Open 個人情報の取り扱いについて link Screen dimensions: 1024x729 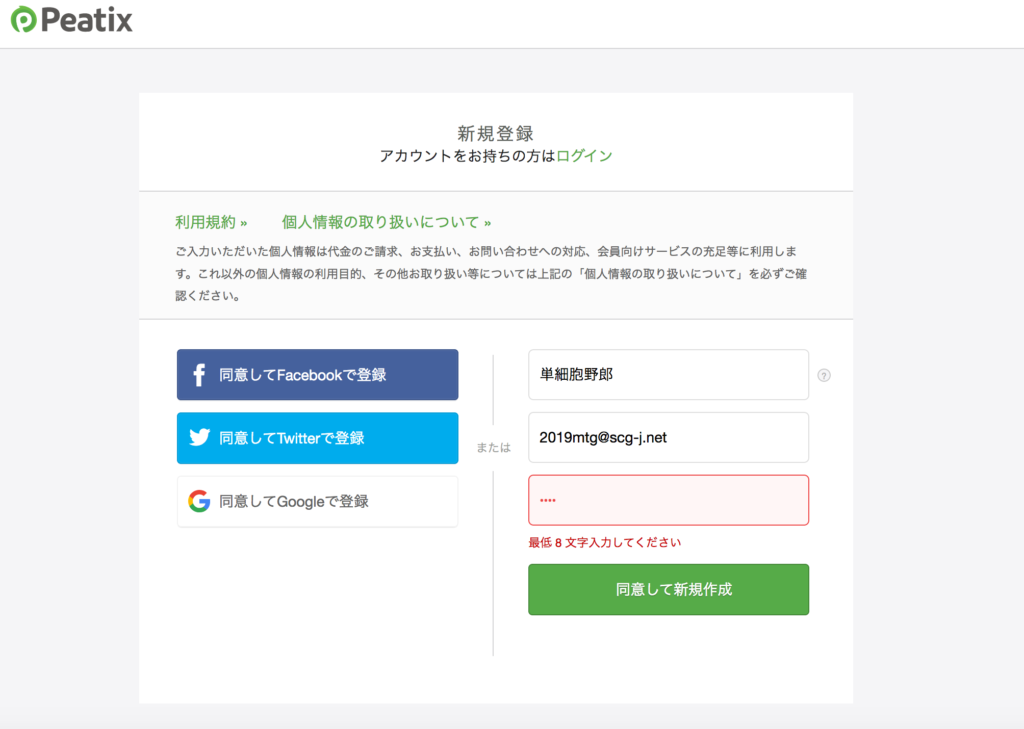386,222
